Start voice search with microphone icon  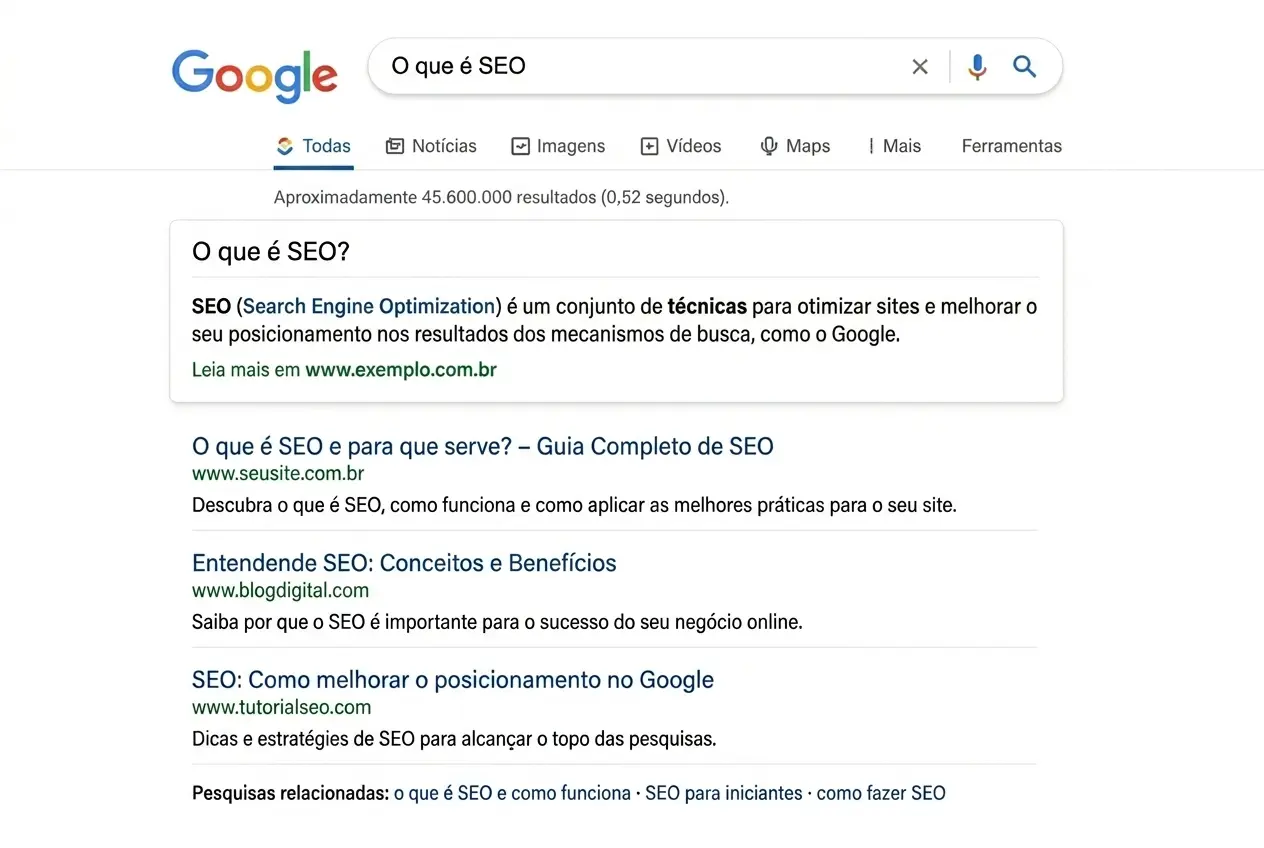click(977, 67)
